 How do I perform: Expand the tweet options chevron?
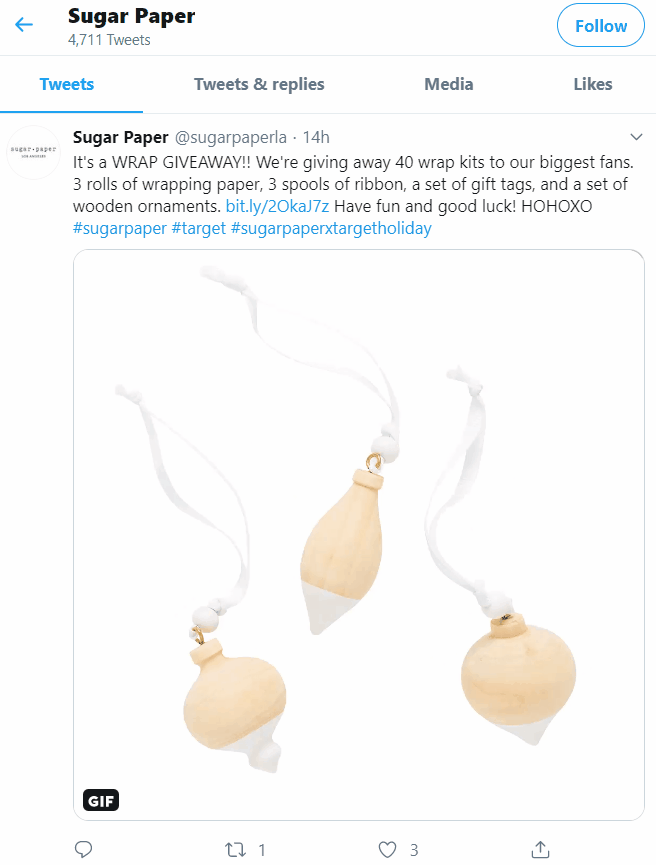[636, 137]
